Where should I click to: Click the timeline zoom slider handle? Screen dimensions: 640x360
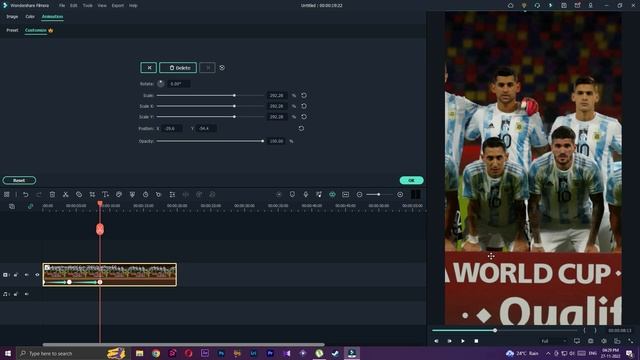click(x=379, y=195)
